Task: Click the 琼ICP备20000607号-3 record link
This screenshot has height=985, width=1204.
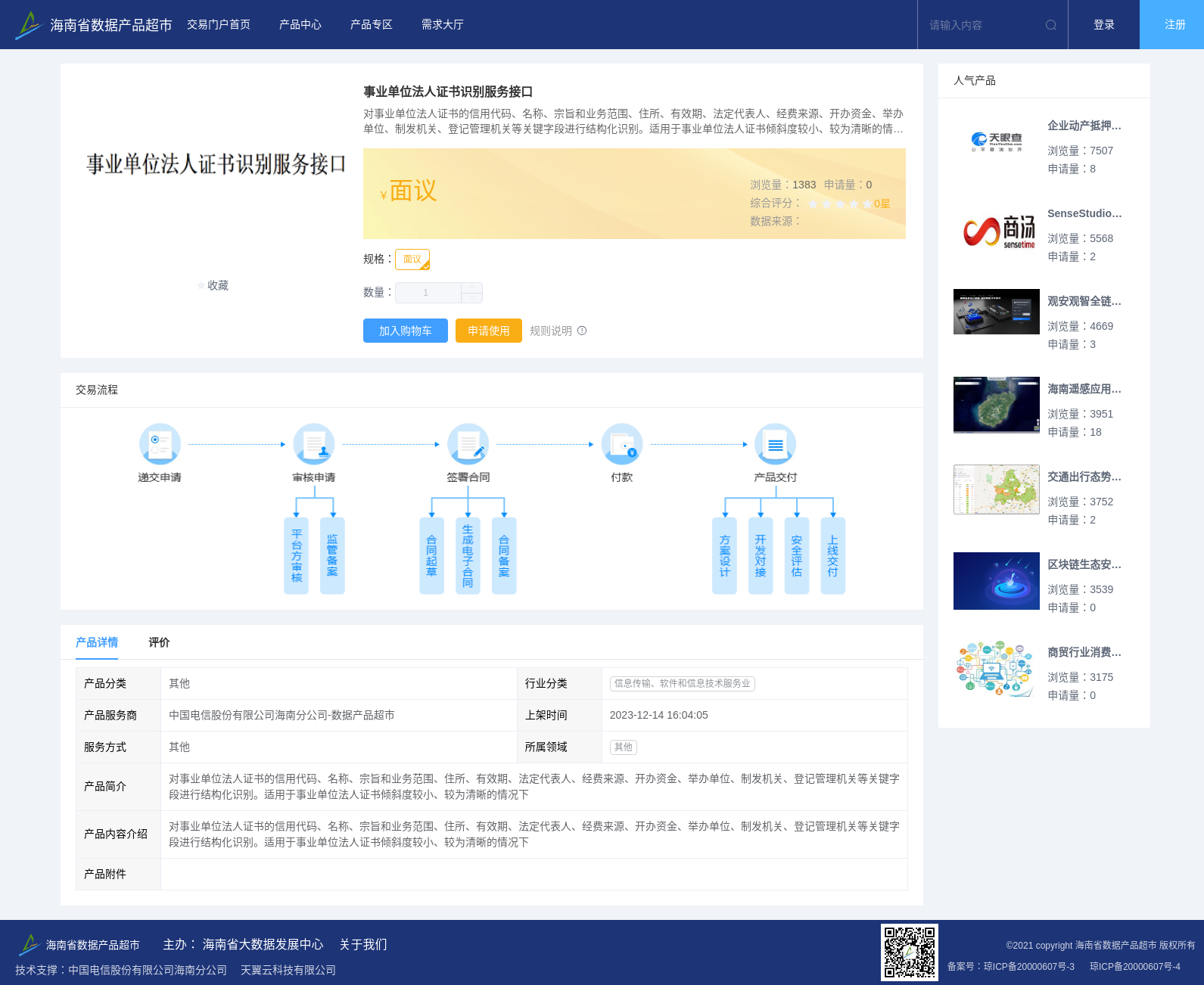Action: click(1029, 966)
